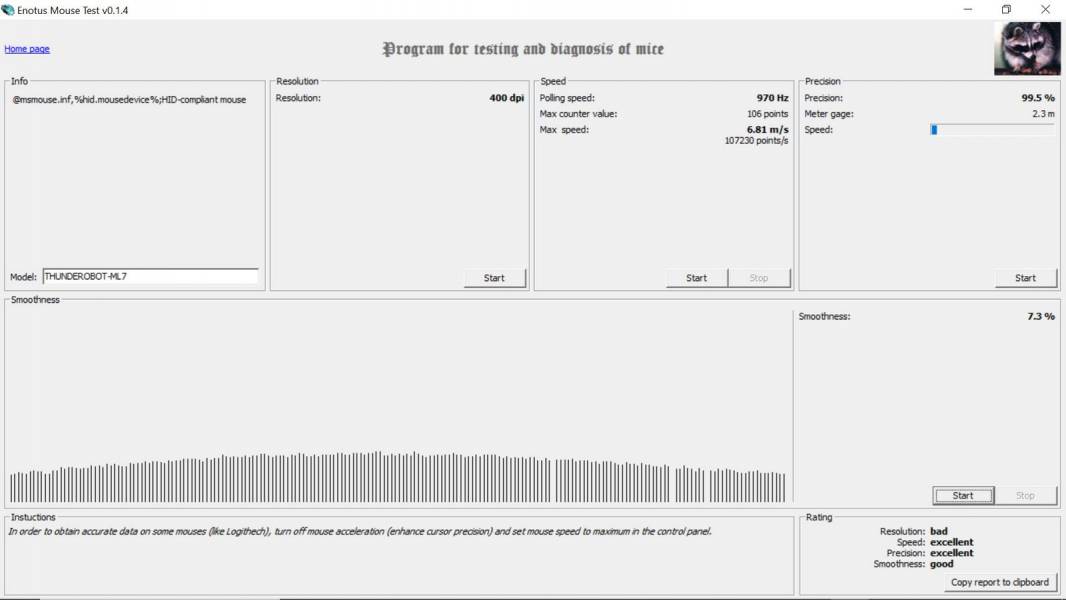This screenshot has height=600, width=1066.
Task: Click the 'Max speed:' label
Action: [564, 130]
